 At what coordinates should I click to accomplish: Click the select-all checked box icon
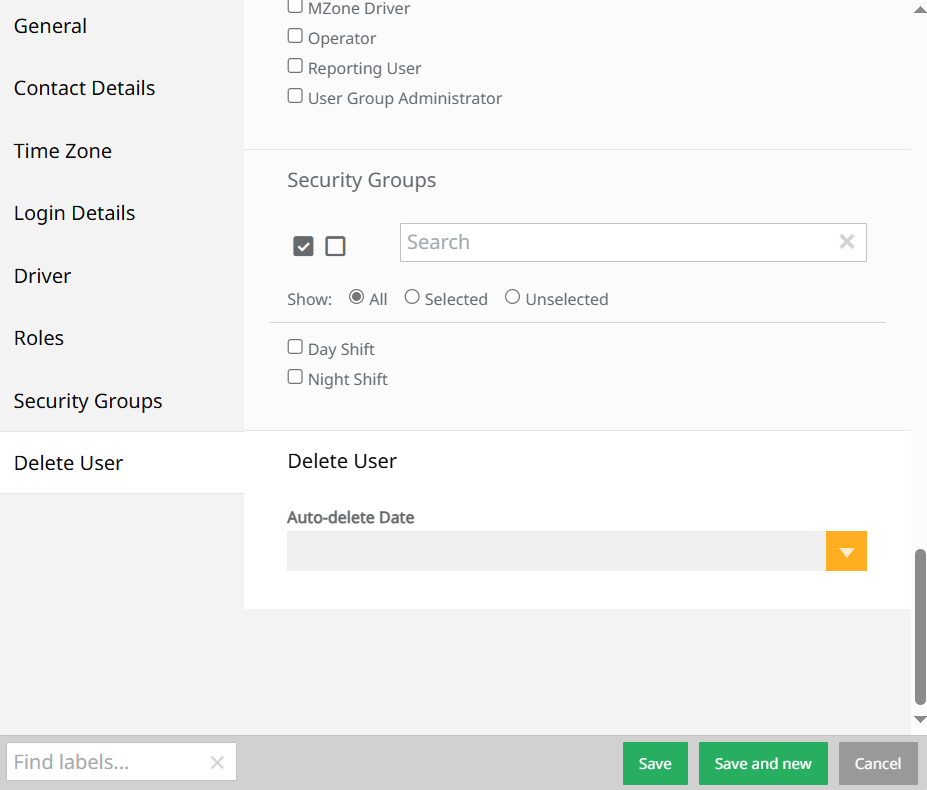point(303,246)
